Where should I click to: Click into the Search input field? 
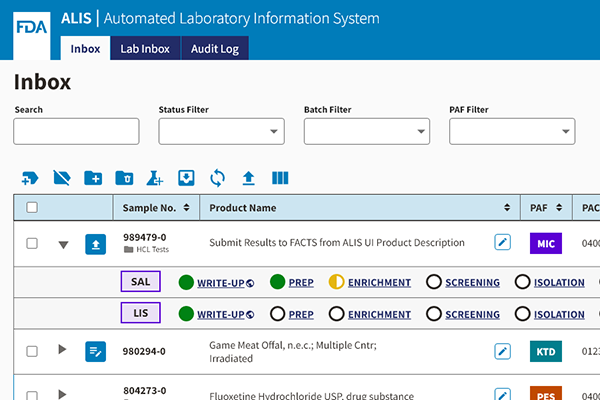click(76, 131)
